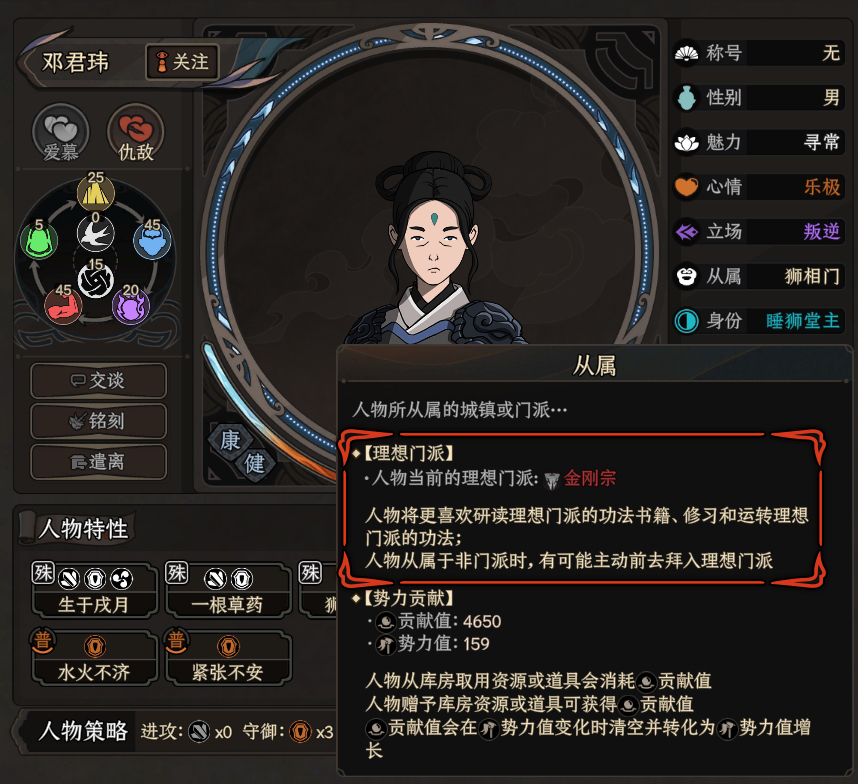This screenshot has width=858, height=784.
Task: Click the white swallow icon in the wheel center
Action: [x=96, y=234]
